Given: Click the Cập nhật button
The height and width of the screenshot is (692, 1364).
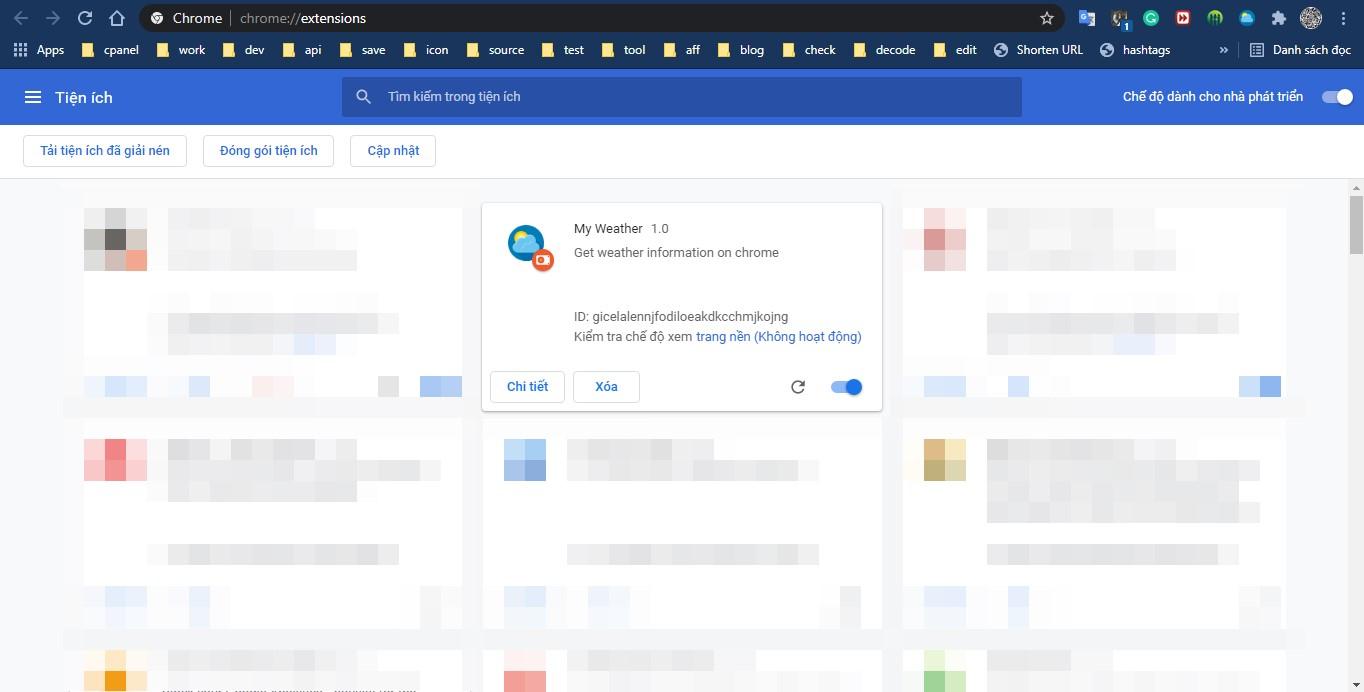Looking at the screenshot, I should [x=393, y=151].
